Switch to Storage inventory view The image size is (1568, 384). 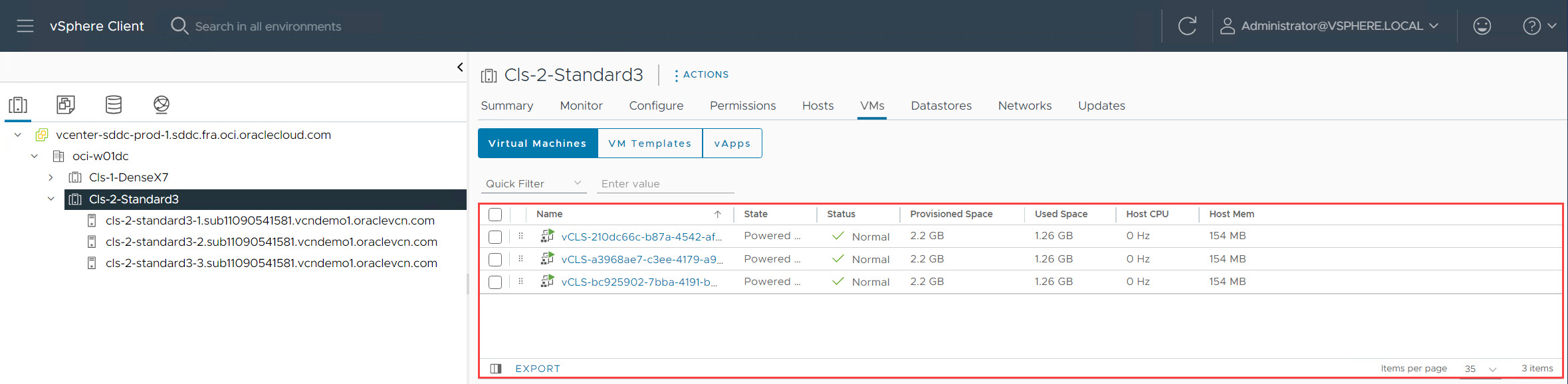[x=114, y=104]
